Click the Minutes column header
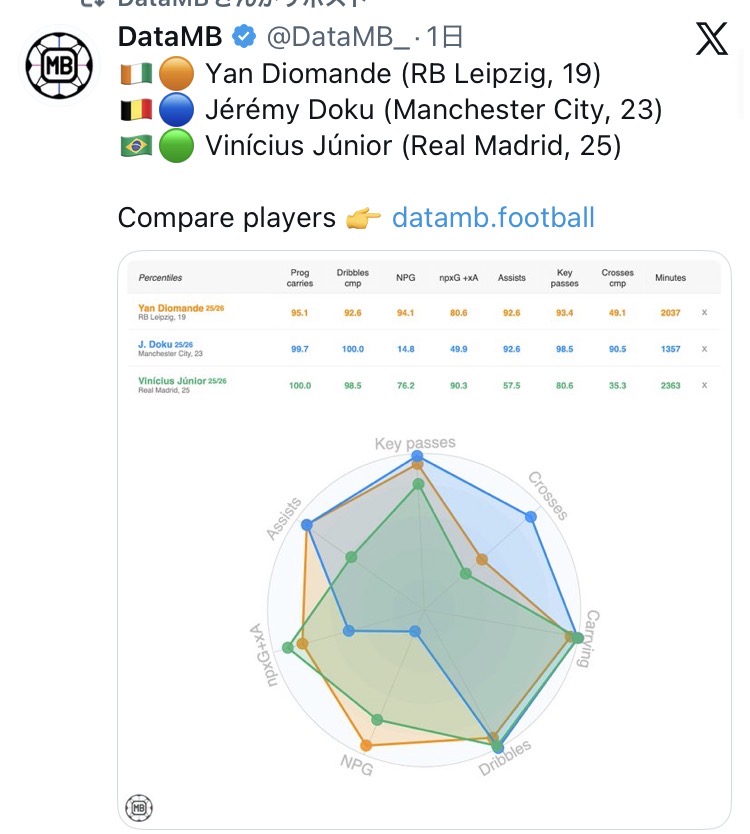This screenshot has width=750, height=834. [670, 277]
